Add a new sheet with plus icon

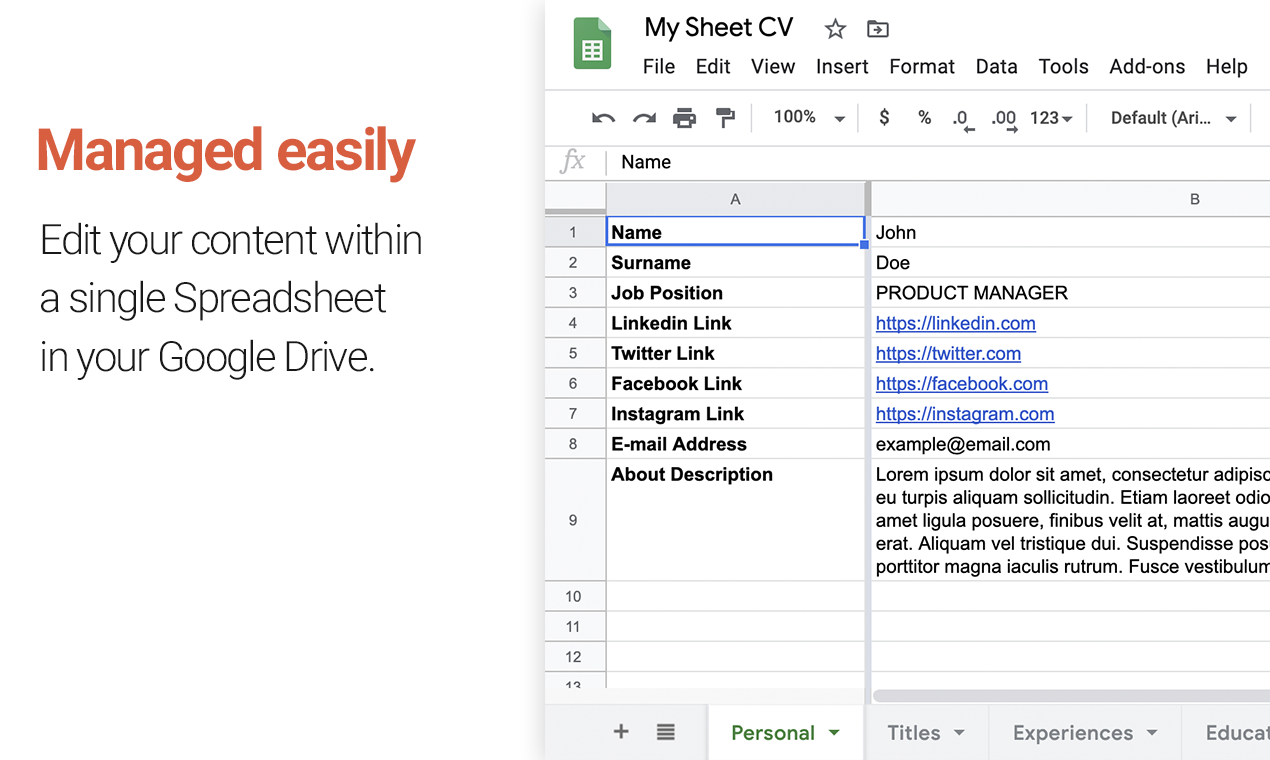click(621, 732)
